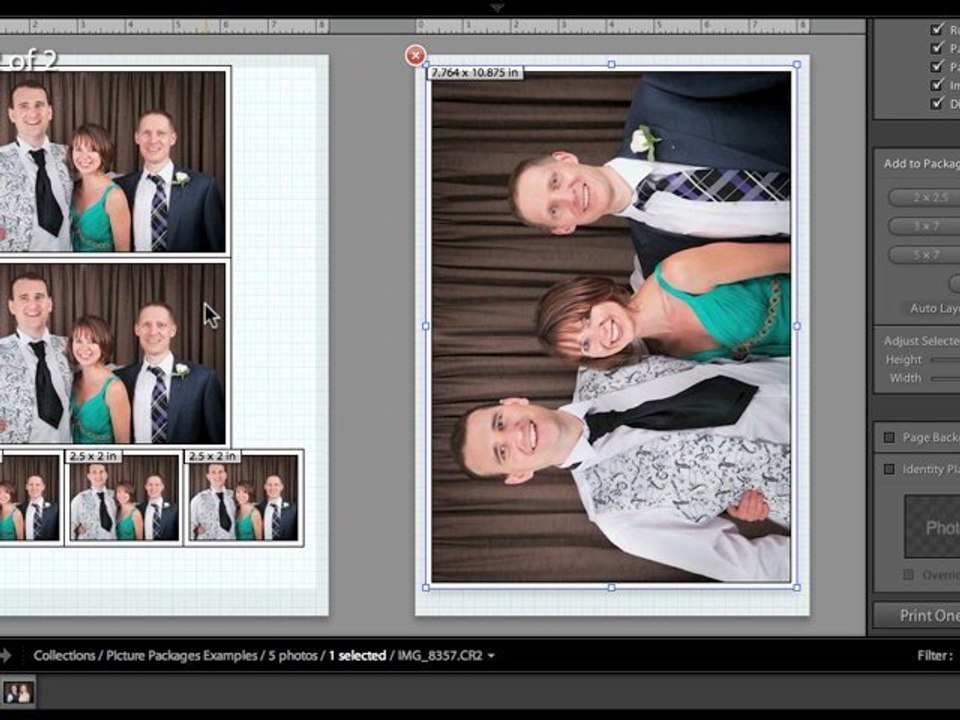The image size is (960, 720).
Task: Uncheck the topmost checkbox in the right panel
Action: 937,29
